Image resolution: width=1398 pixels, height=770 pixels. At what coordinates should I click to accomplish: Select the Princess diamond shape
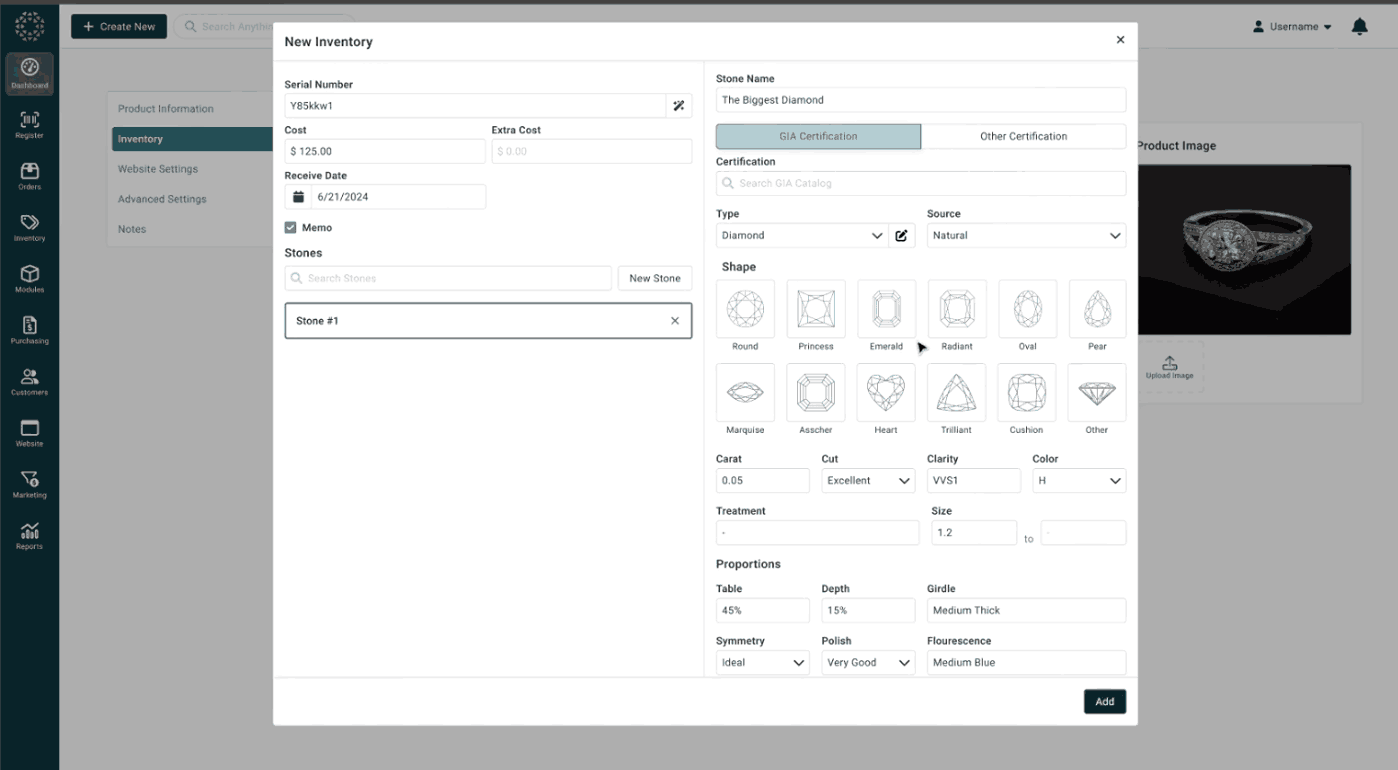[815, 308]
